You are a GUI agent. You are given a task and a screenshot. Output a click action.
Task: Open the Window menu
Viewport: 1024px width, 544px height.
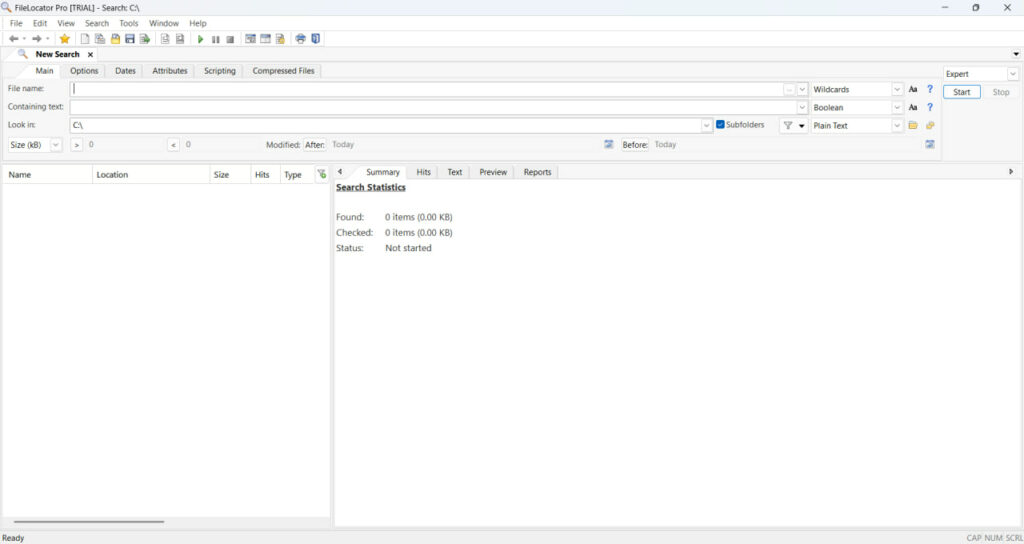click(x=163, y=23)
